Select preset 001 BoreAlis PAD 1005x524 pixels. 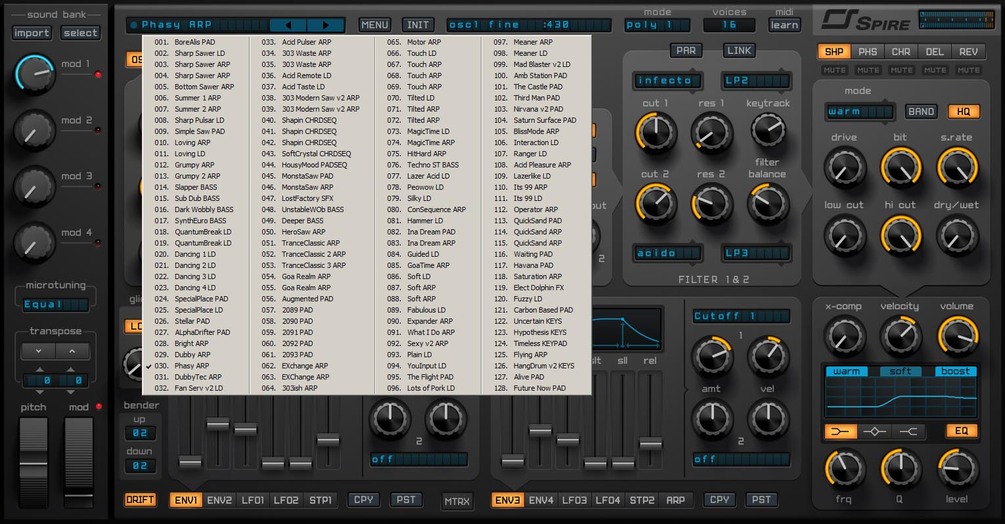tap(195, 42)
